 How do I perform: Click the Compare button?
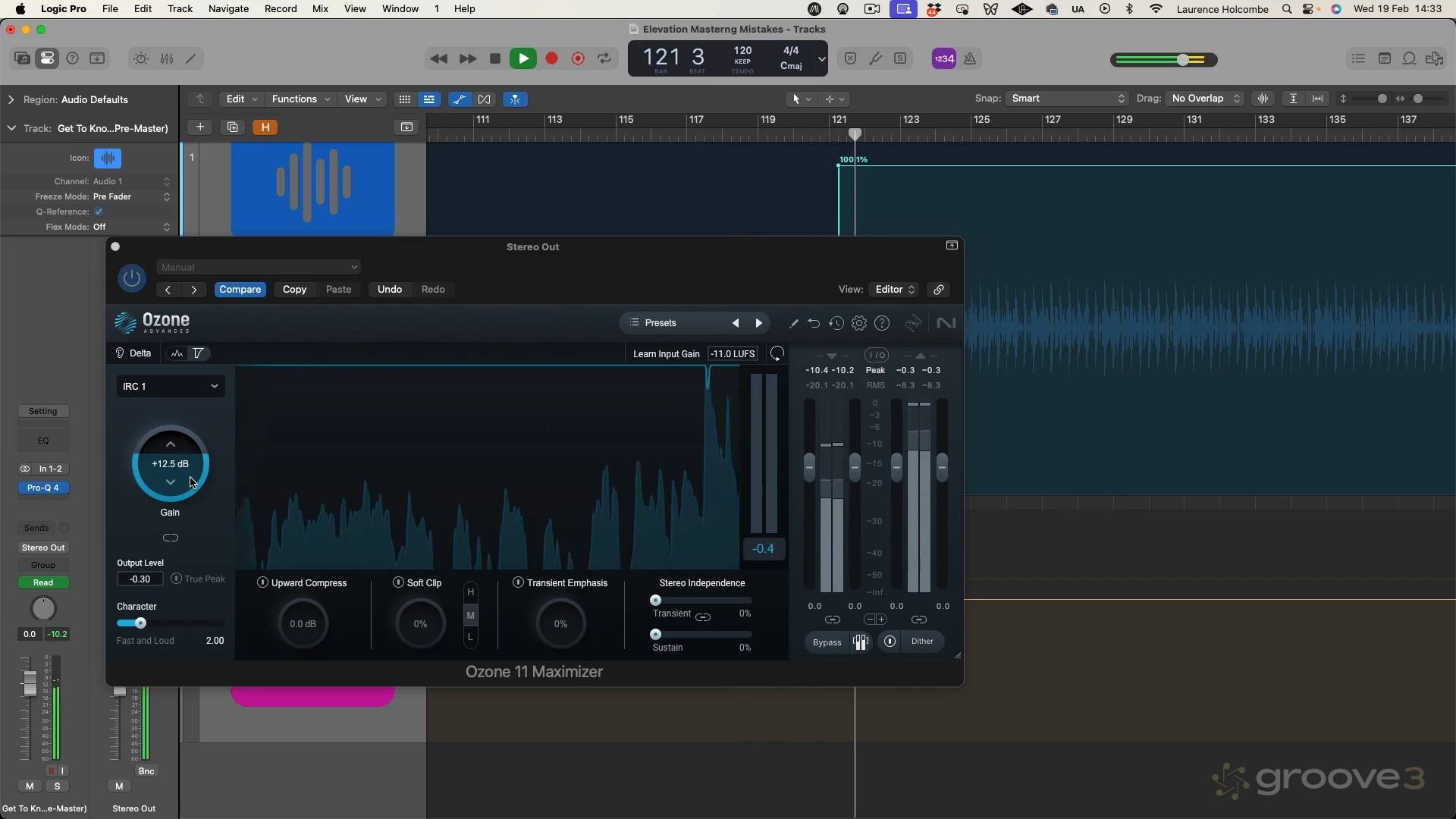click(240, 290)
